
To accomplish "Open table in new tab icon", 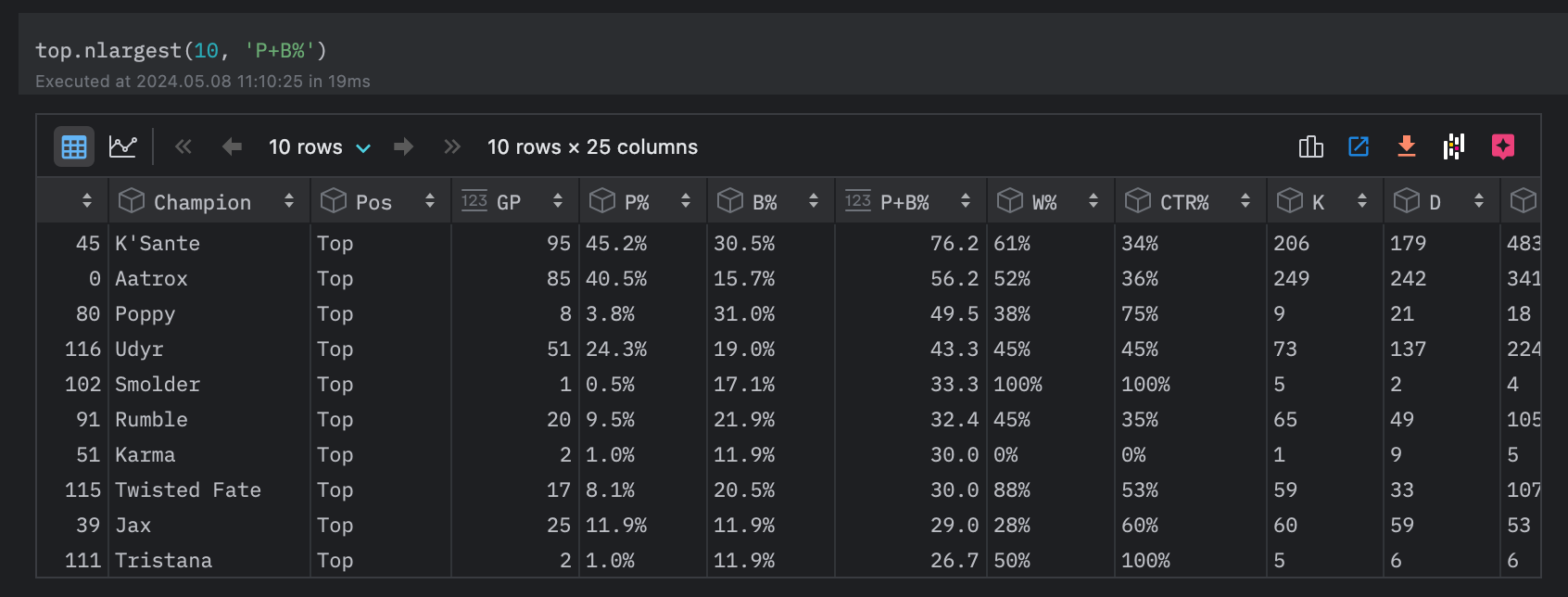I will 1359,146.
